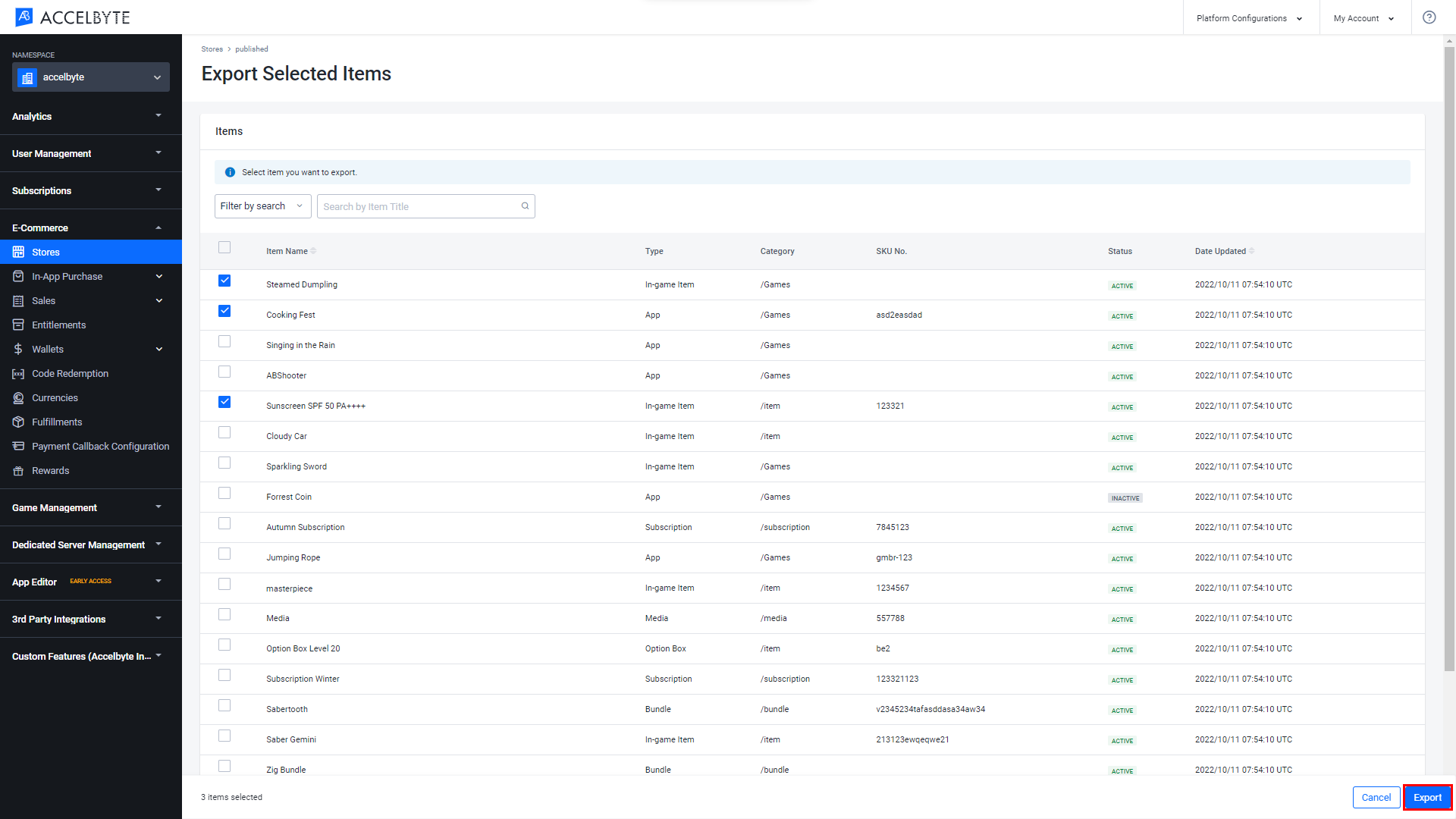Click the Payment Callback Configuration icon
Viewport: 1456px width, 819px height.
[x=18, y=446]
